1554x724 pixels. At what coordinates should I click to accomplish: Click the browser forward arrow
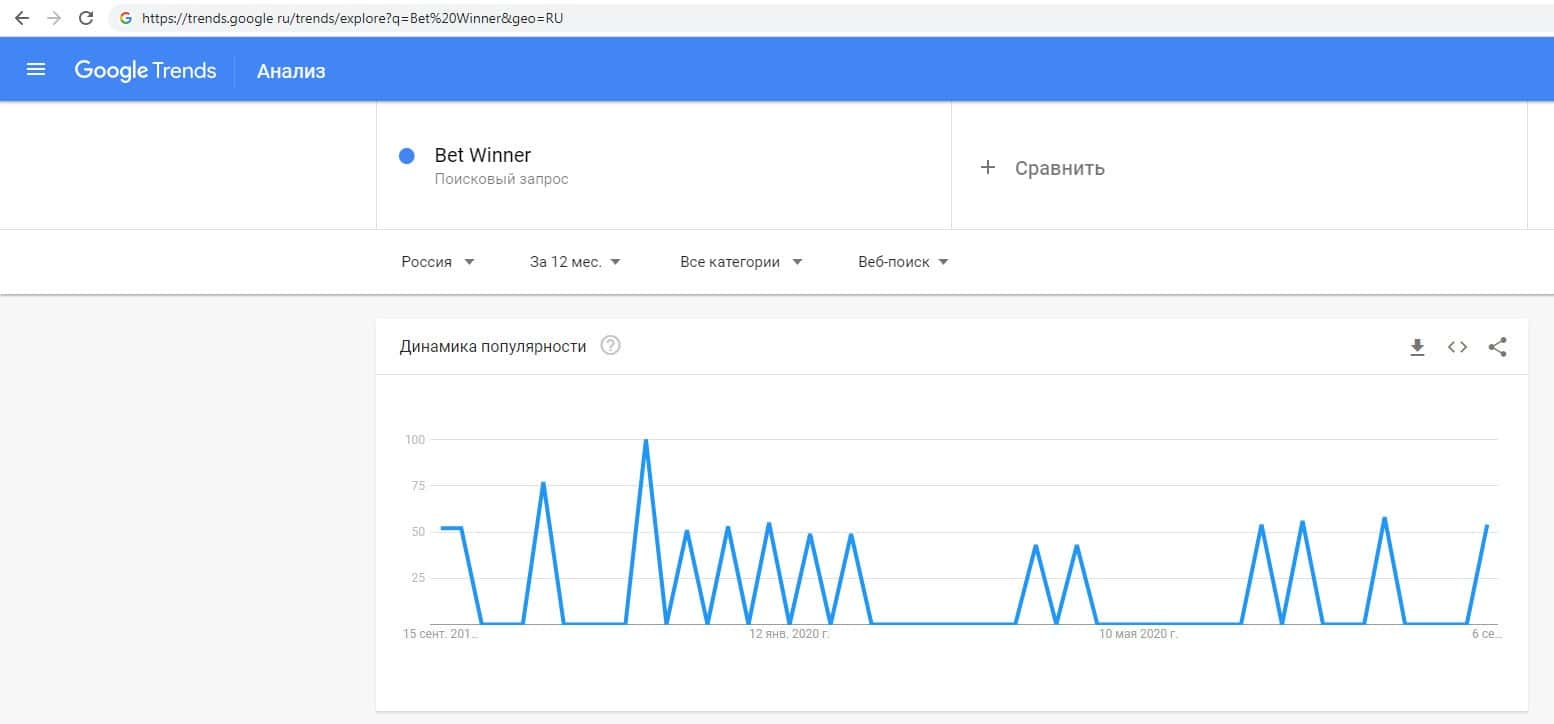point(54,18)
